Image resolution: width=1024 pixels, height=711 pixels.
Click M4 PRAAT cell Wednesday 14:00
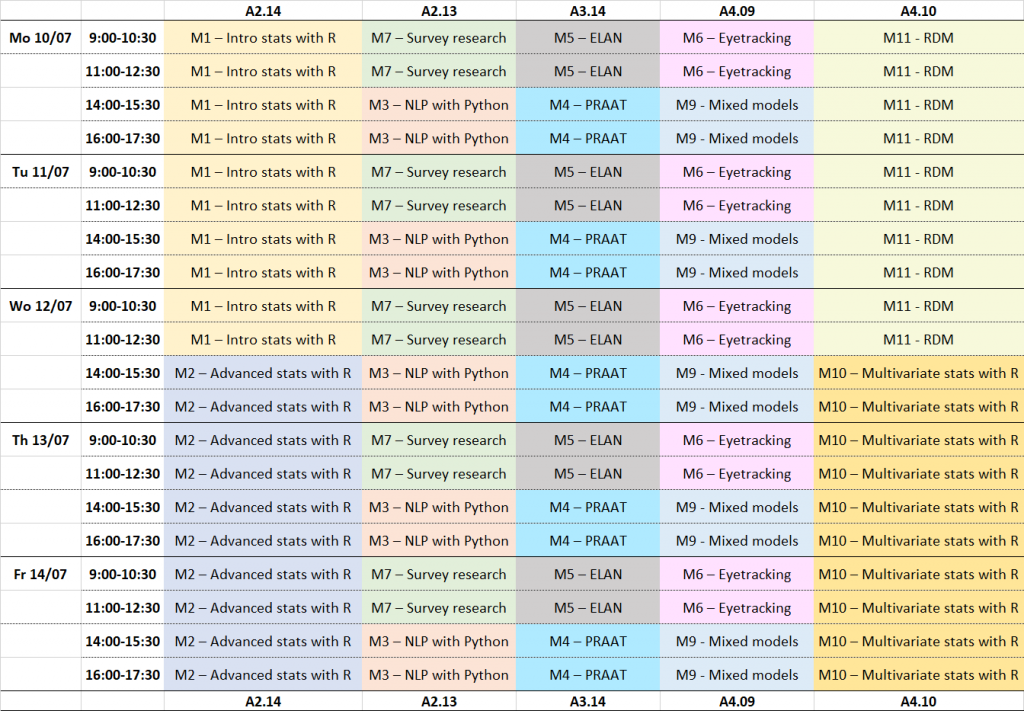coord(588,373)
